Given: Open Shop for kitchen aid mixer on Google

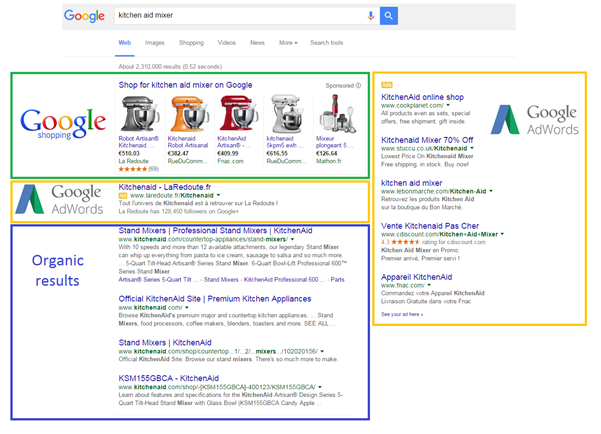Looking at the screenshot, I should pos(185,85).
